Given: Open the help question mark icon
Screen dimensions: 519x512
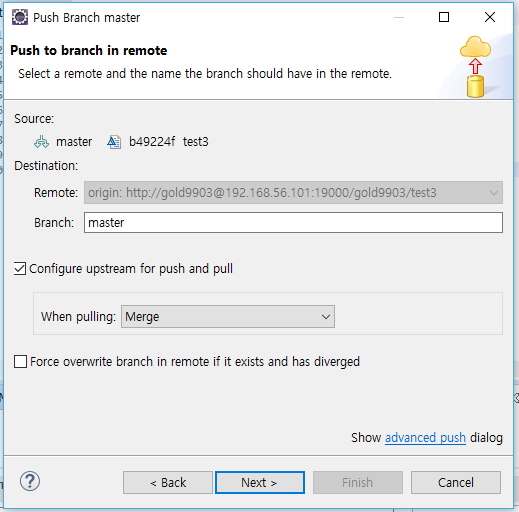Looking at the screenshot, I should coord(30,481).
